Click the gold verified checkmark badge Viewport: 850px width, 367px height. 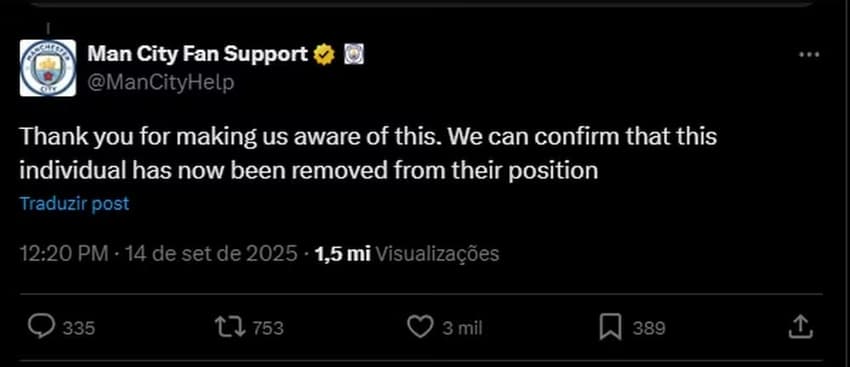pos(324,55)
